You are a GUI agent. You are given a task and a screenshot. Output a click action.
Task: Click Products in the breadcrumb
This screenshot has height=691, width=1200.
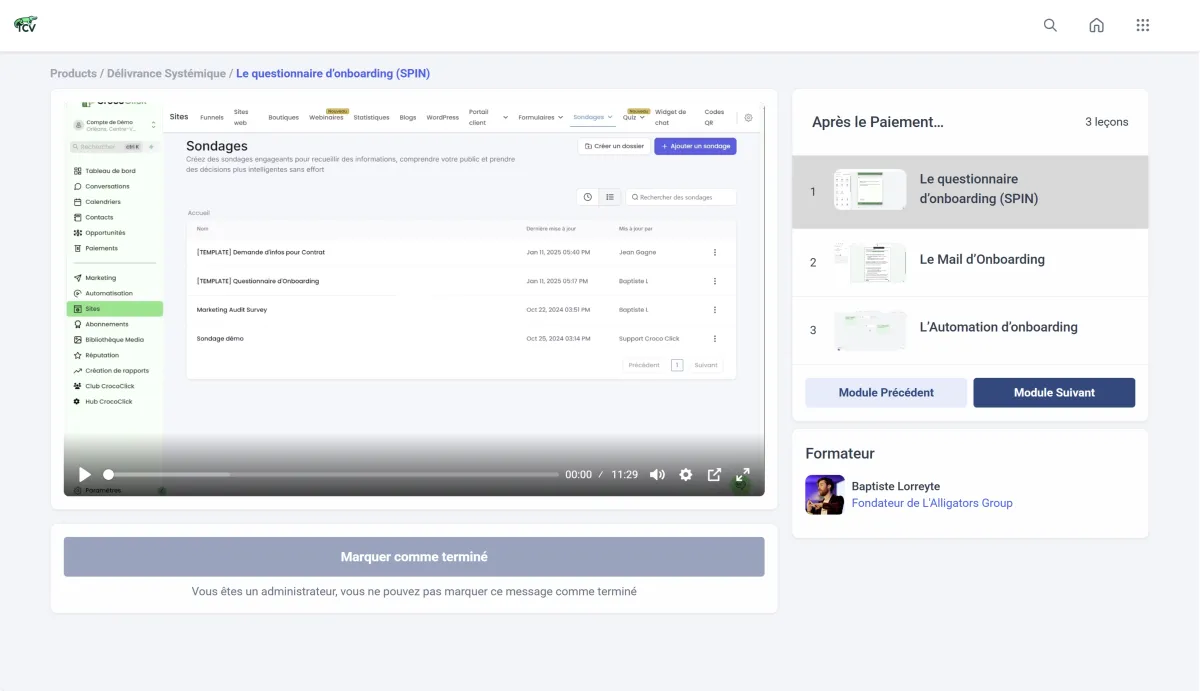click(x=73, y=74)
